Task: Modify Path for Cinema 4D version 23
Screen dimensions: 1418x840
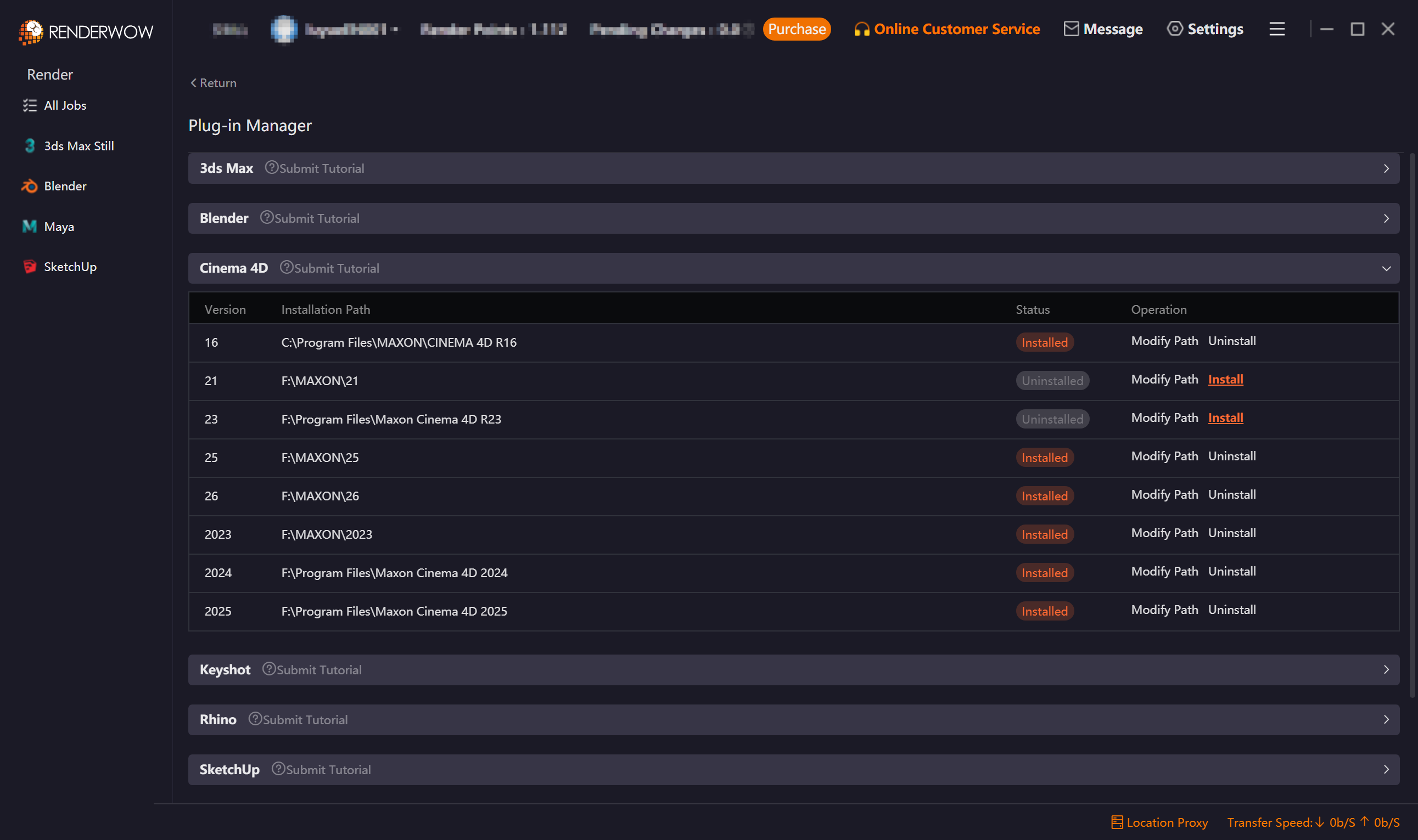Action: [x=1164, y=418]
